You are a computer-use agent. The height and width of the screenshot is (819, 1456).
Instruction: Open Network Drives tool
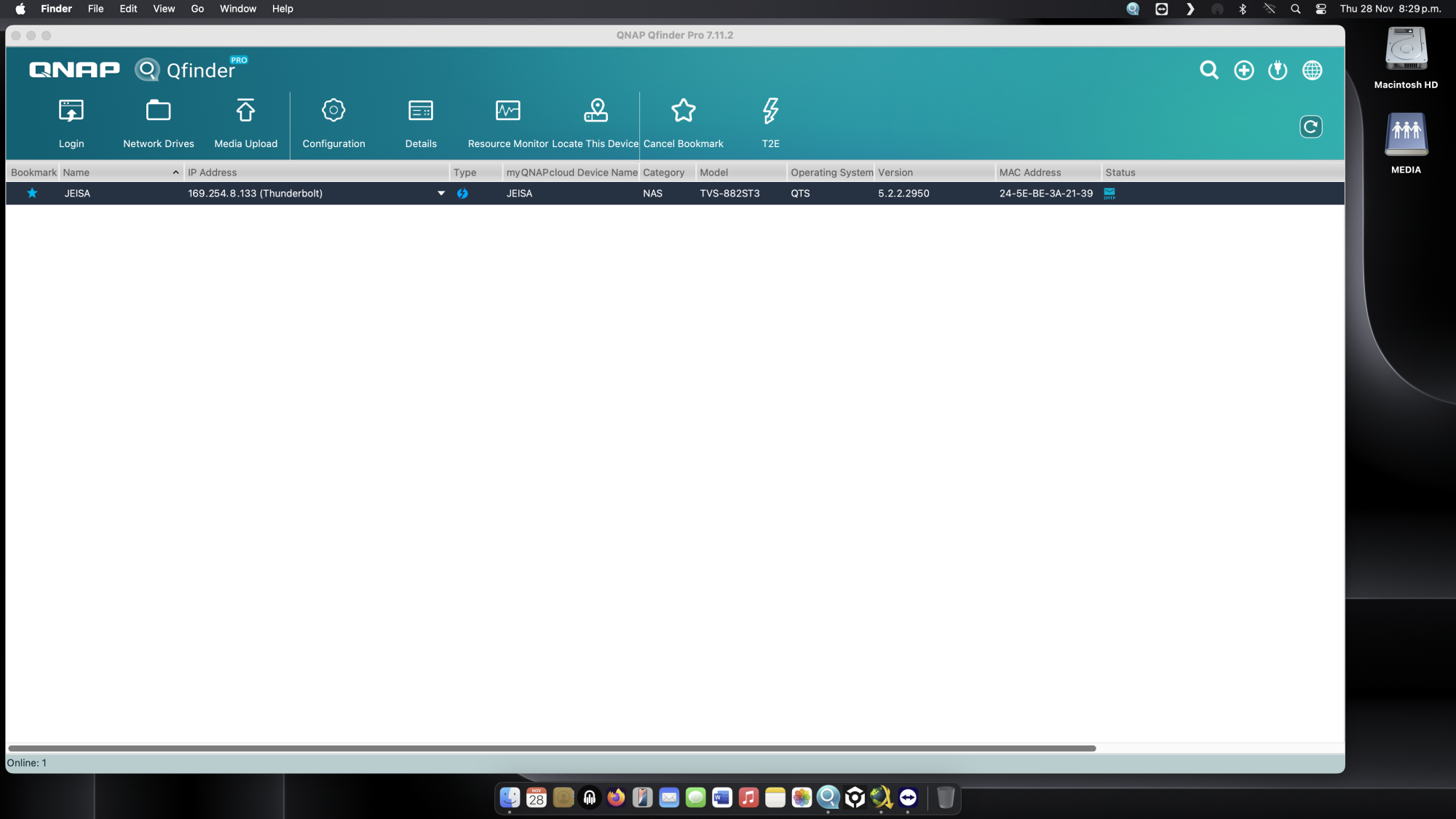tap(158, 111)
